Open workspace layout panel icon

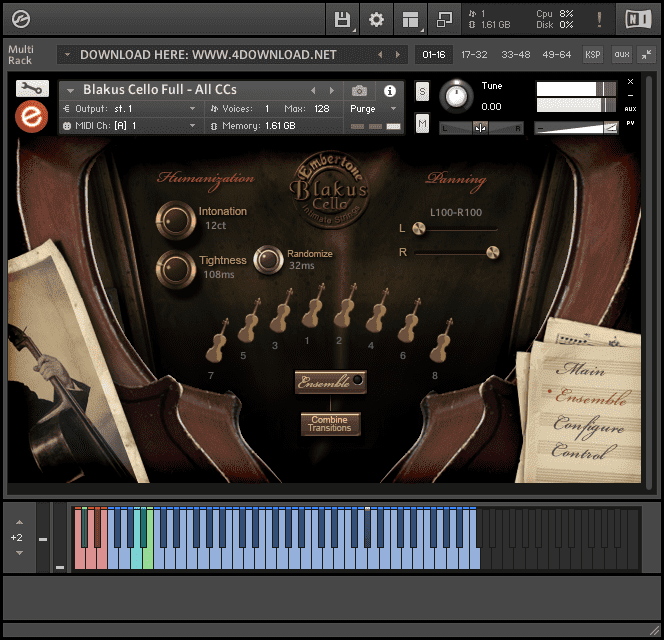(x=410, y=19)
